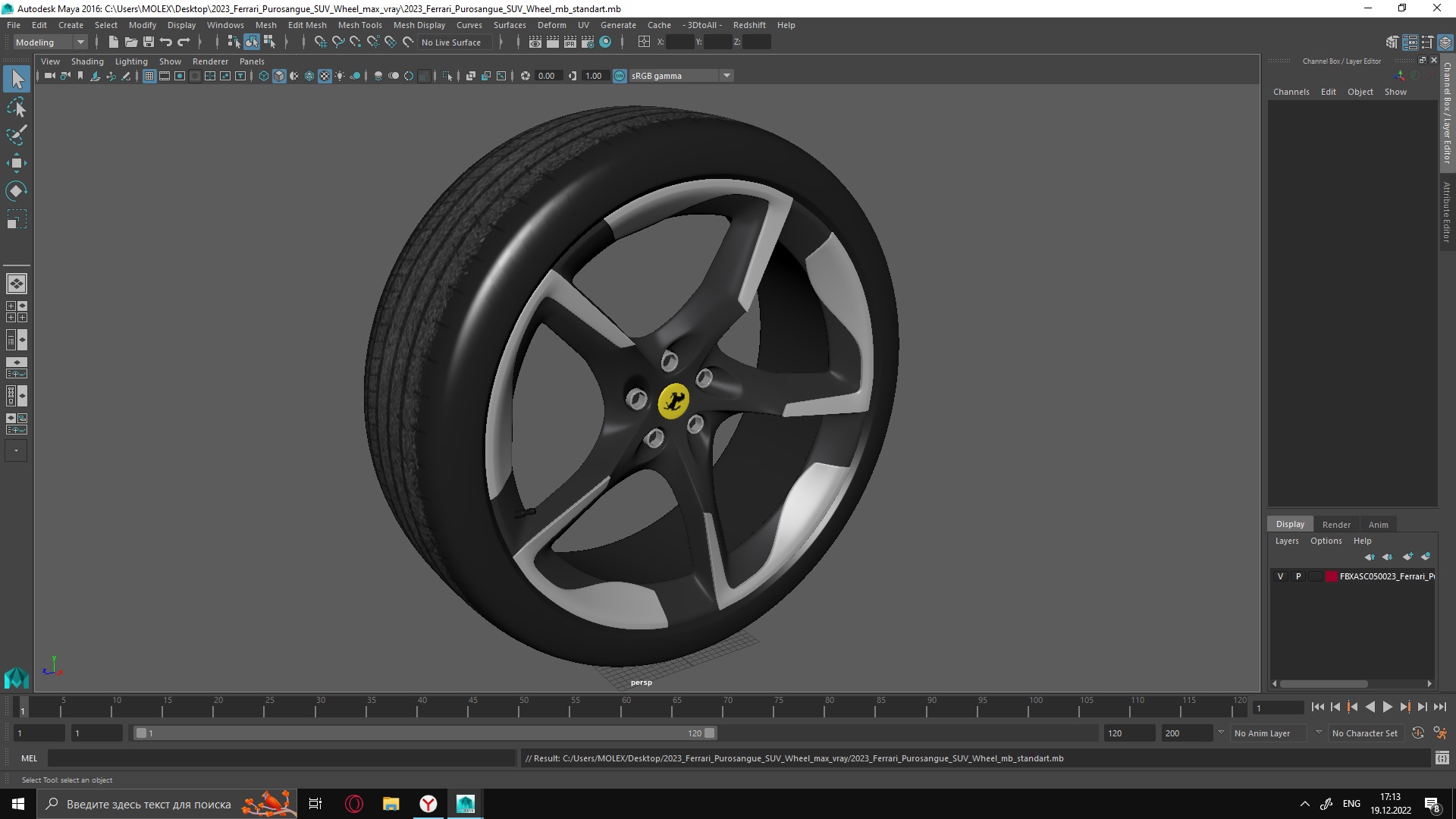
Task: Toggle layer playback P box
Action: [x=1298, y=576]
